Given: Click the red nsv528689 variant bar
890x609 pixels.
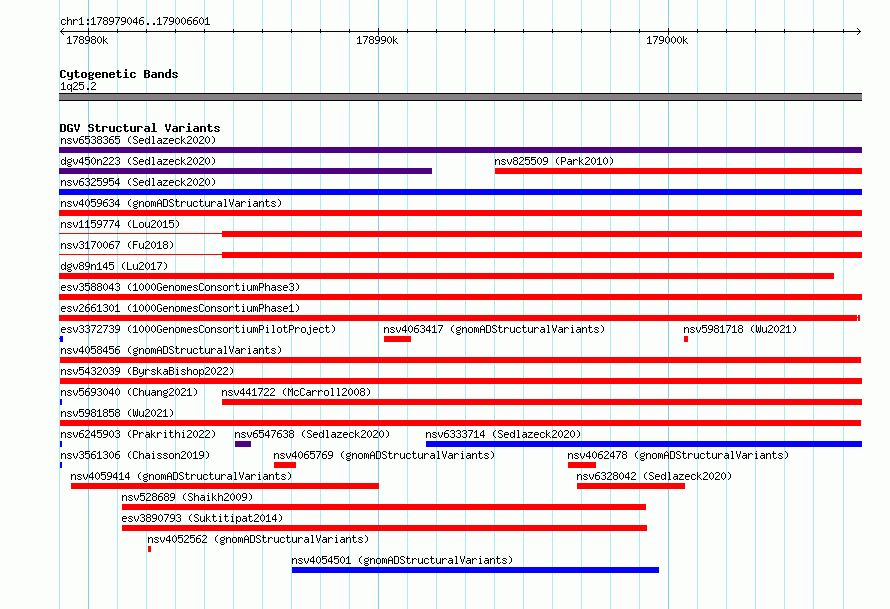Looking at the screenshot, I should point(384,507).
